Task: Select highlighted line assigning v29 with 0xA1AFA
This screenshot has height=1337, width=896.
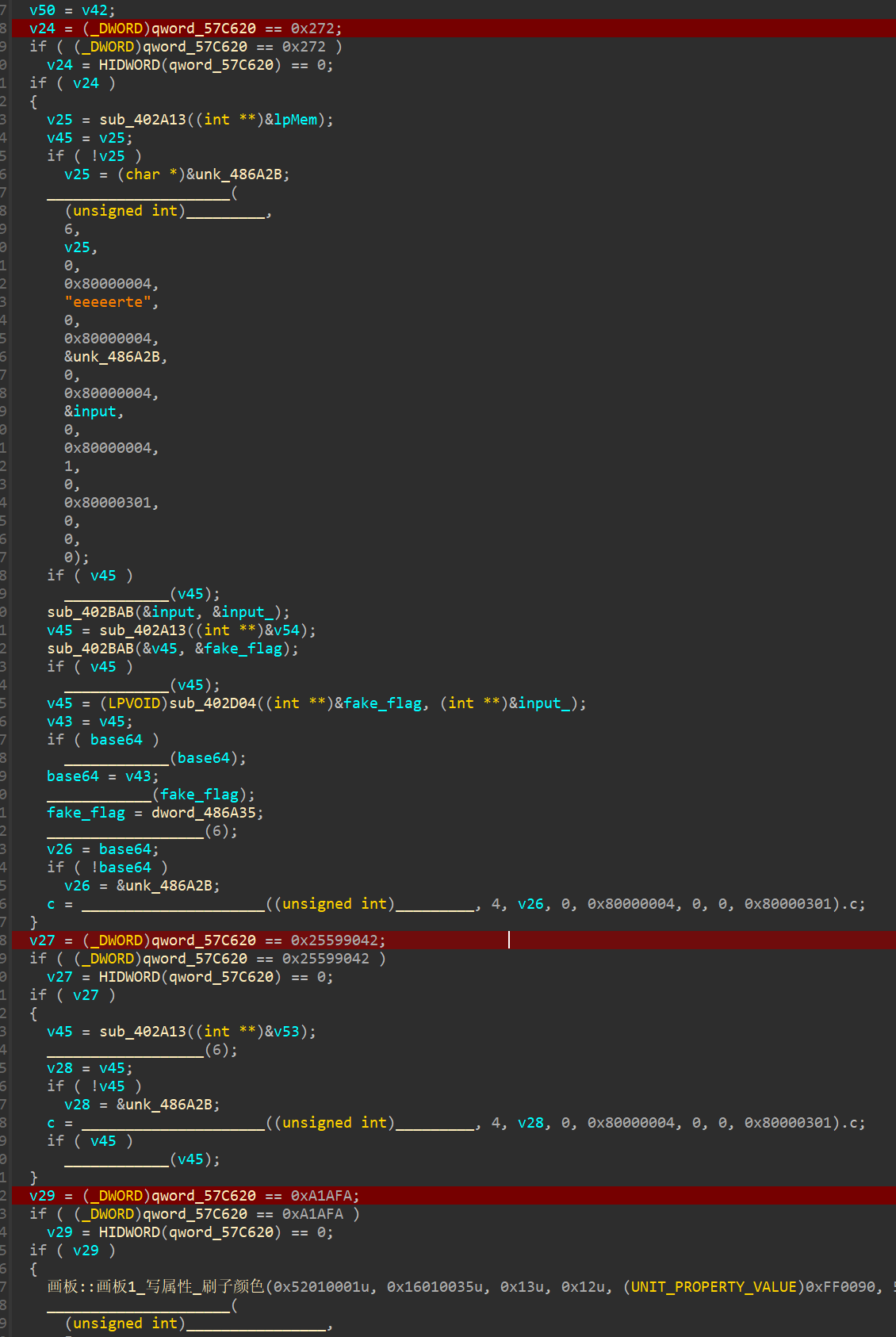Action: point(448,1196)
